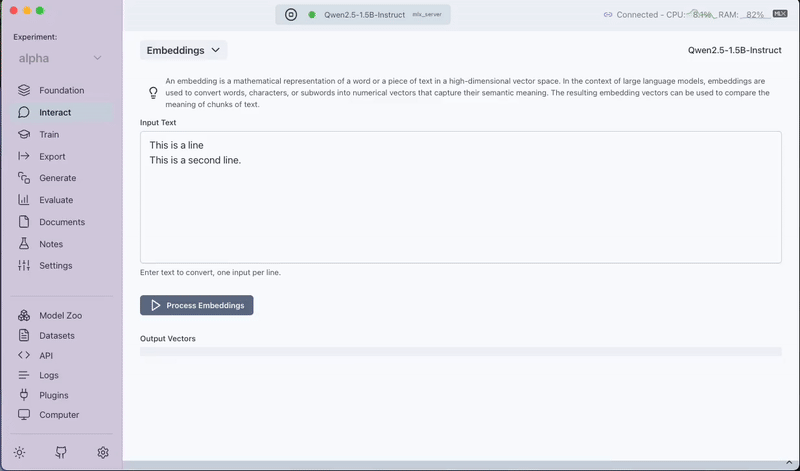Click the Foundation layers icon
800x471 pixels.
pos(24,90)
